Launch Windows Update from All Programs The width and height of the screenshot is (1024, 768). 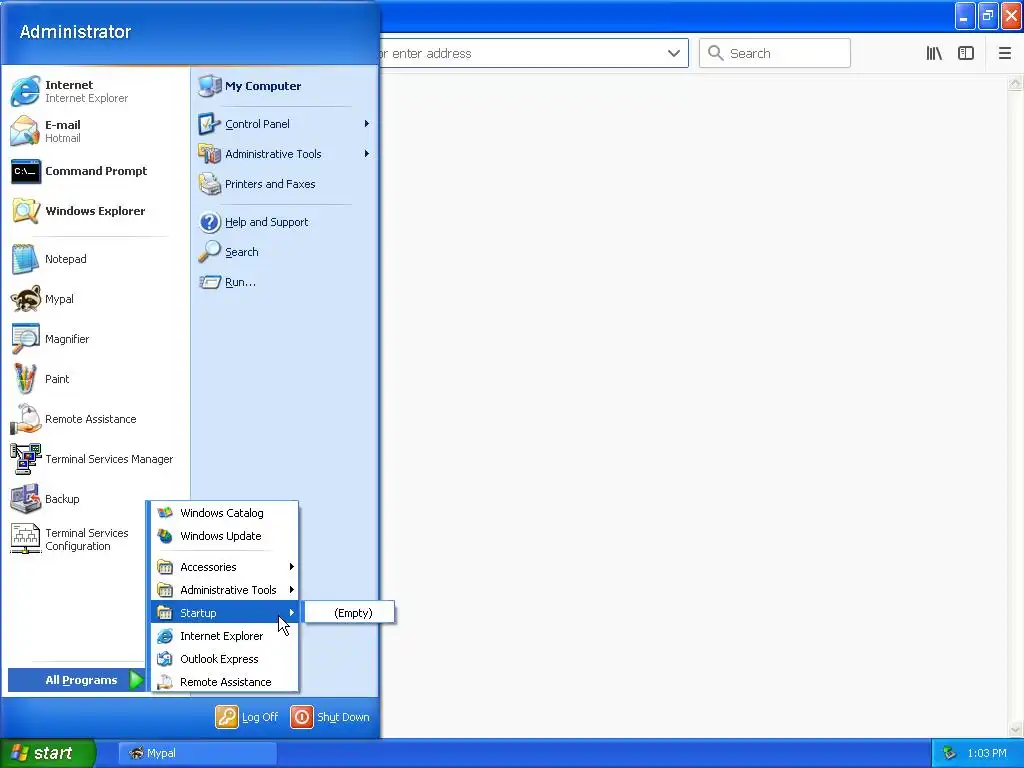(x=225, y=536)
